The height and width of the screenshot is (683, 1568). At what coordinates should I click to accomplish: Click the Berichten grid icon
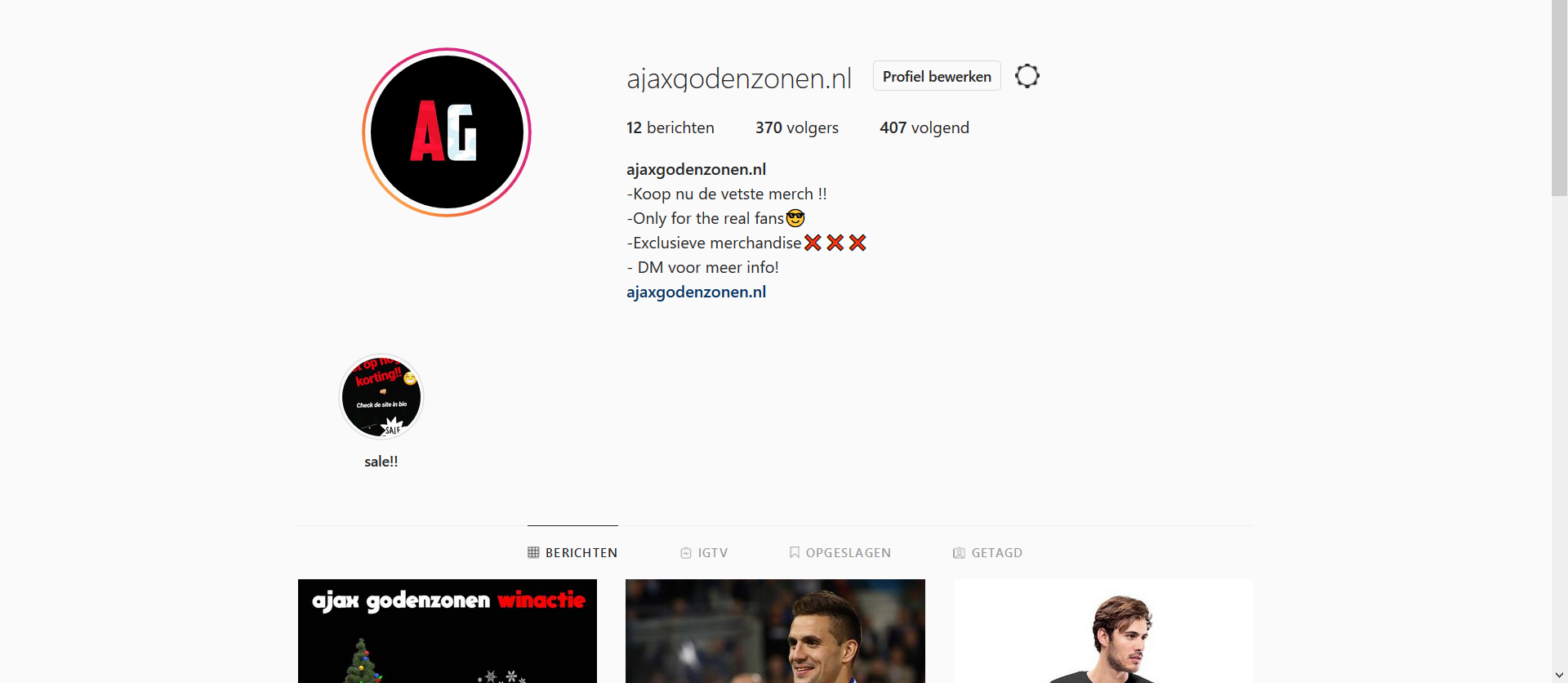coord(533,552)
